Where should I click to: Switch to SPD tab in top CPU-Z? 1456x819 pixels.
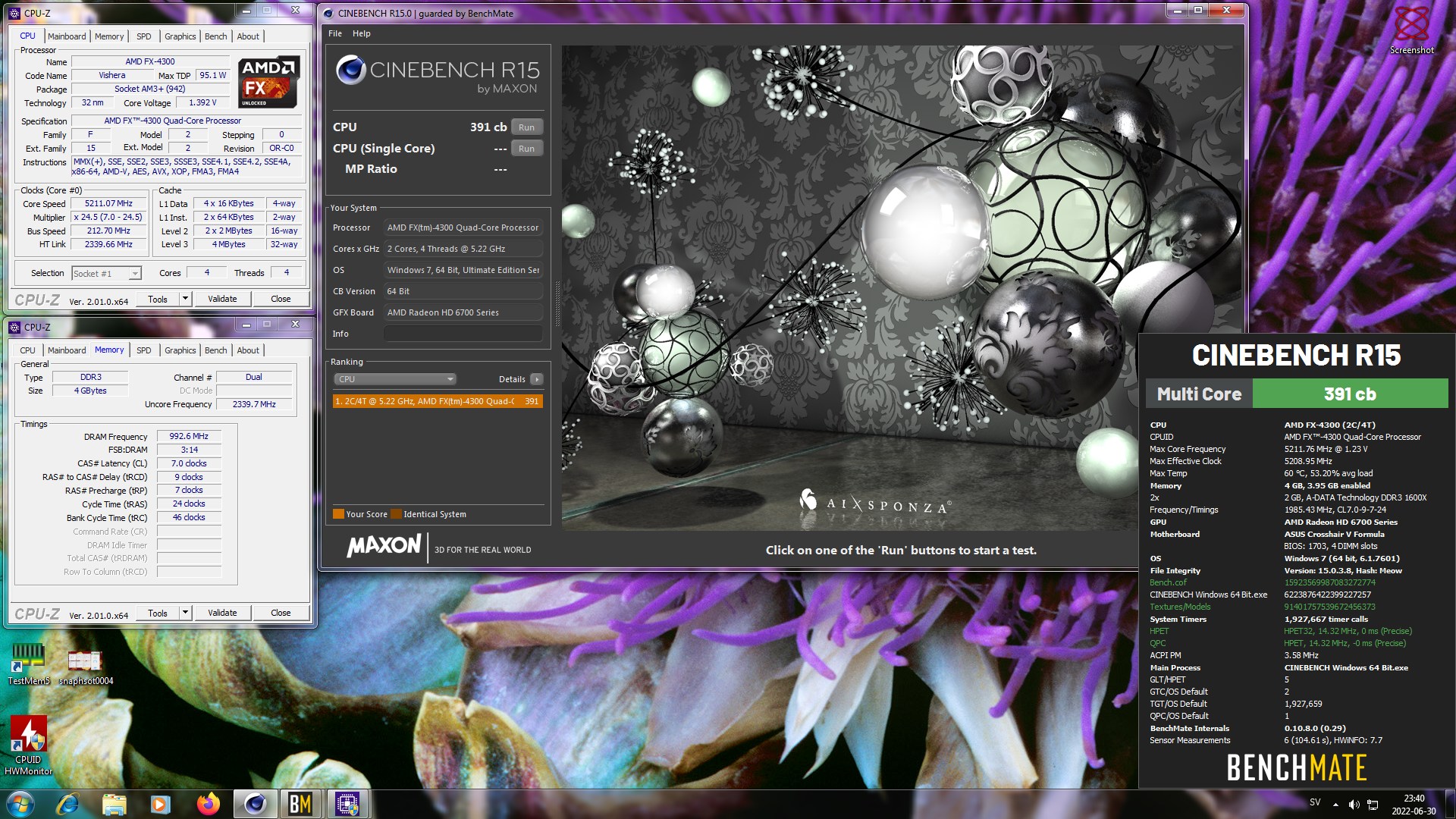coord(144,36)
